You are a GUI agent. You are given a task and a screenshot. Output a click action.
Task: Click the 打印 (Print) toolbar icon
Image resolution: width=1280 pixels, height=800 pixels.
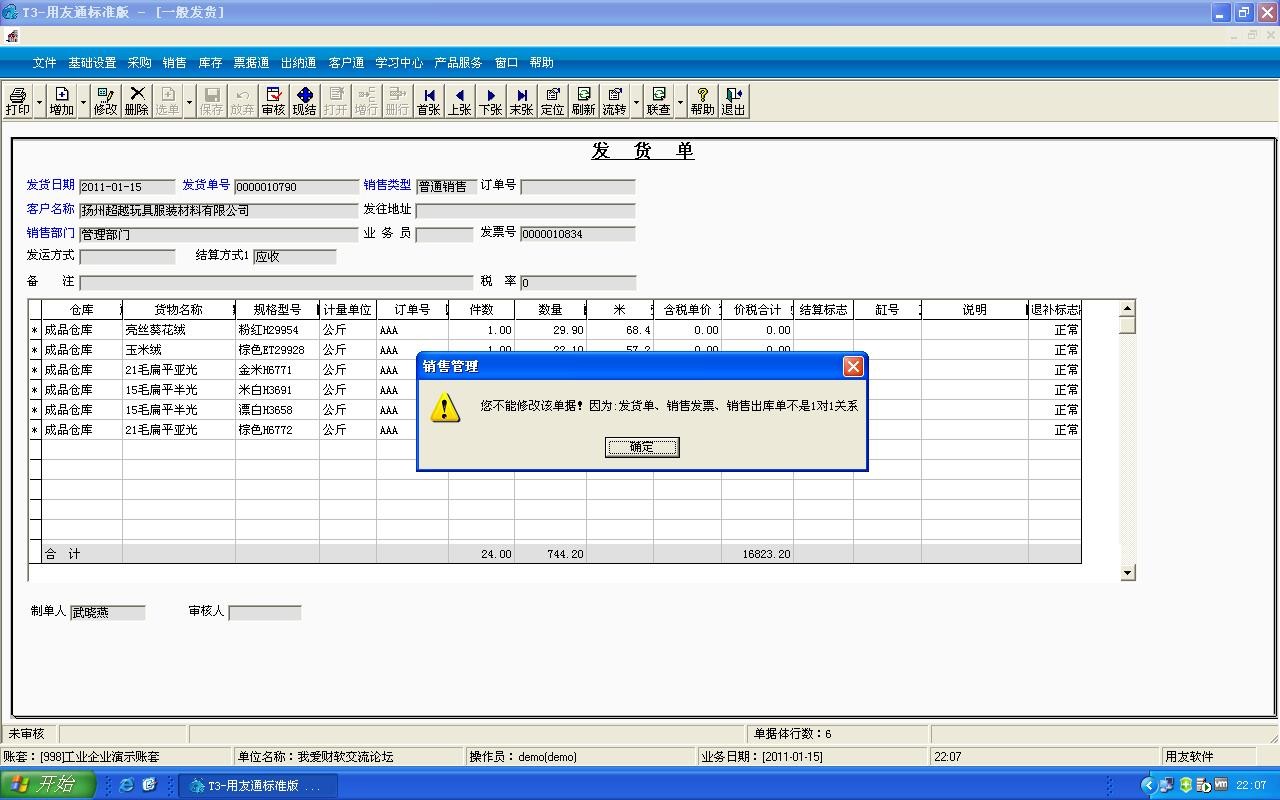[x=17, y=100]
